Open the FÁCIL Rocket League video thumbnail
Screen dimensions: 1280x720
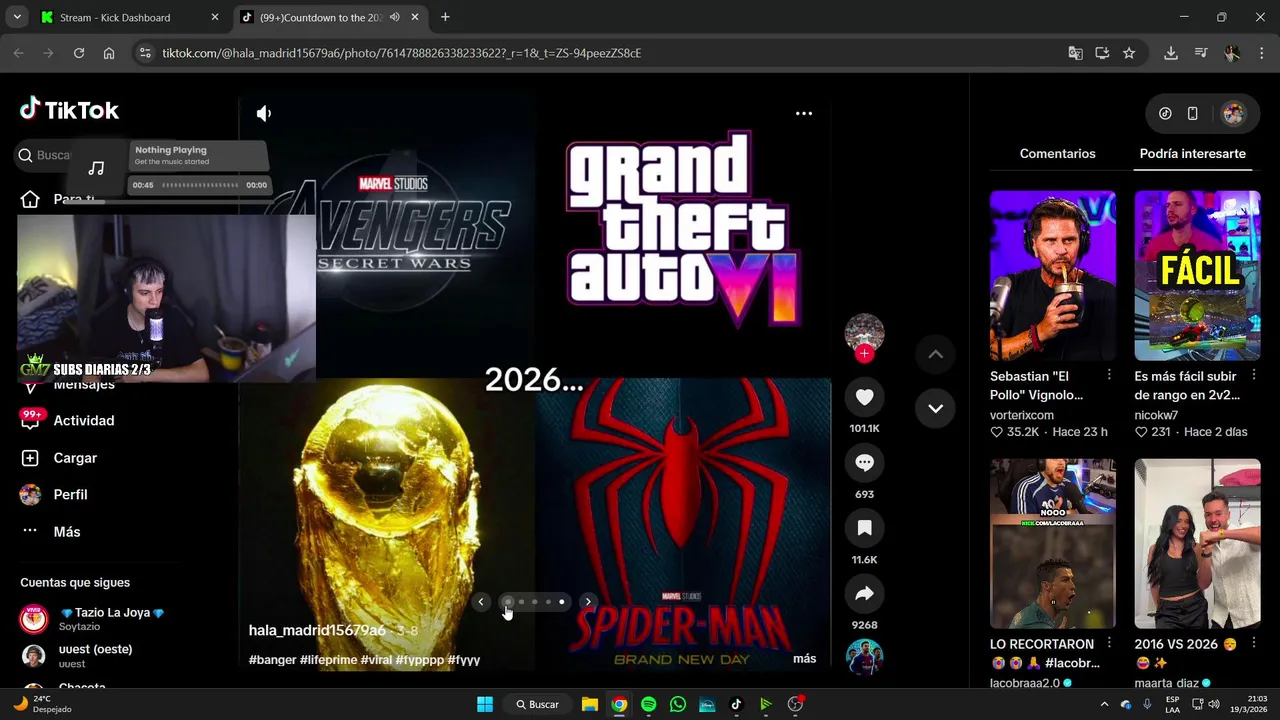(1197, 275)
